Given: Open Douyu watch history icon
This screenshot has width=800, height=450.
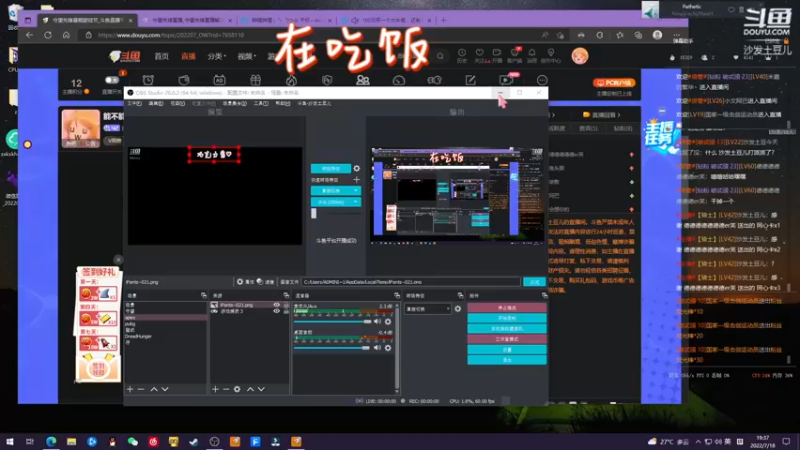Looking at the screenshot, I should point(462,55).
